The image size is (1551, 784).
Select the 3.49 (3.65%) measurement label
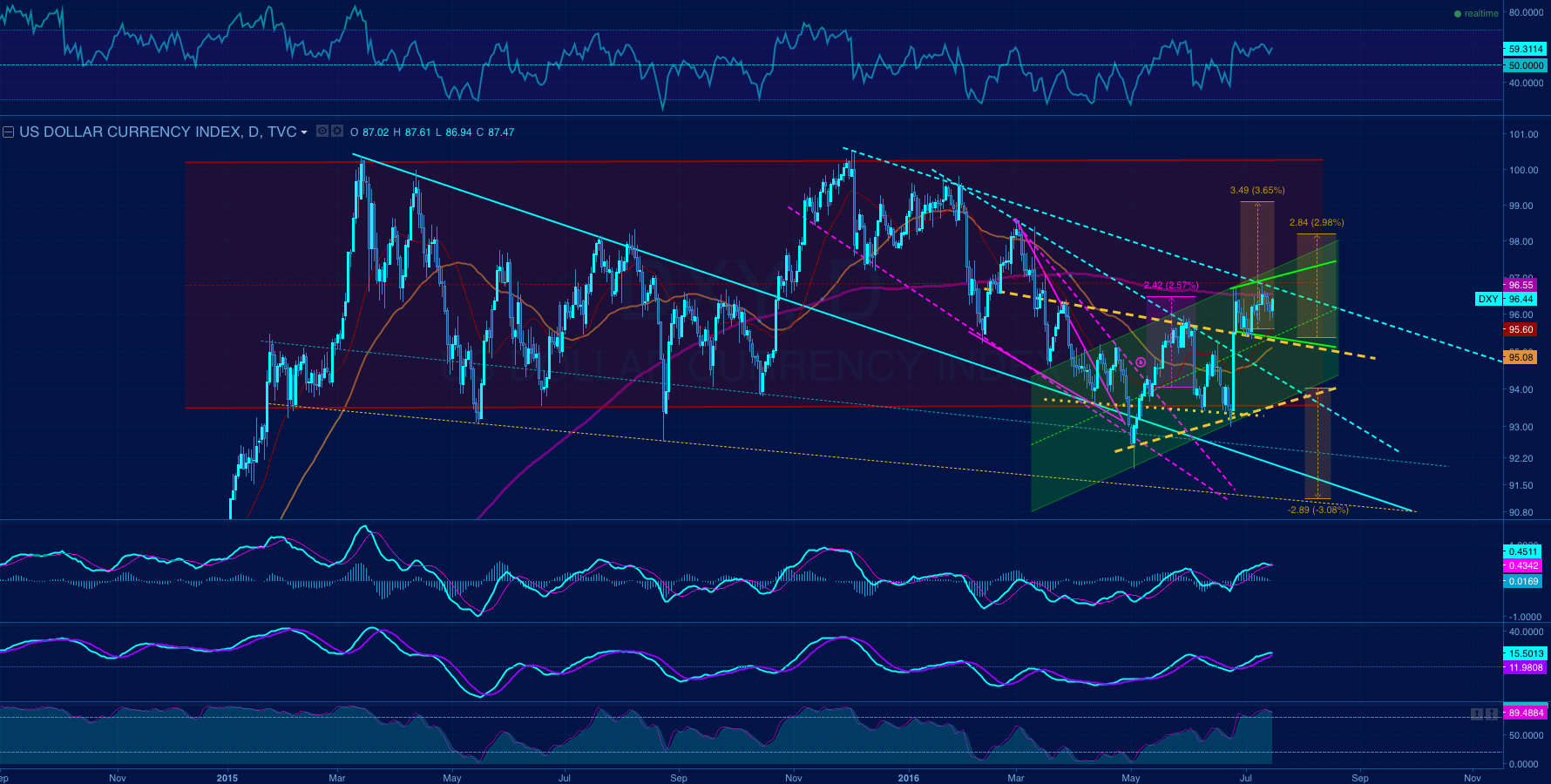1257,190
